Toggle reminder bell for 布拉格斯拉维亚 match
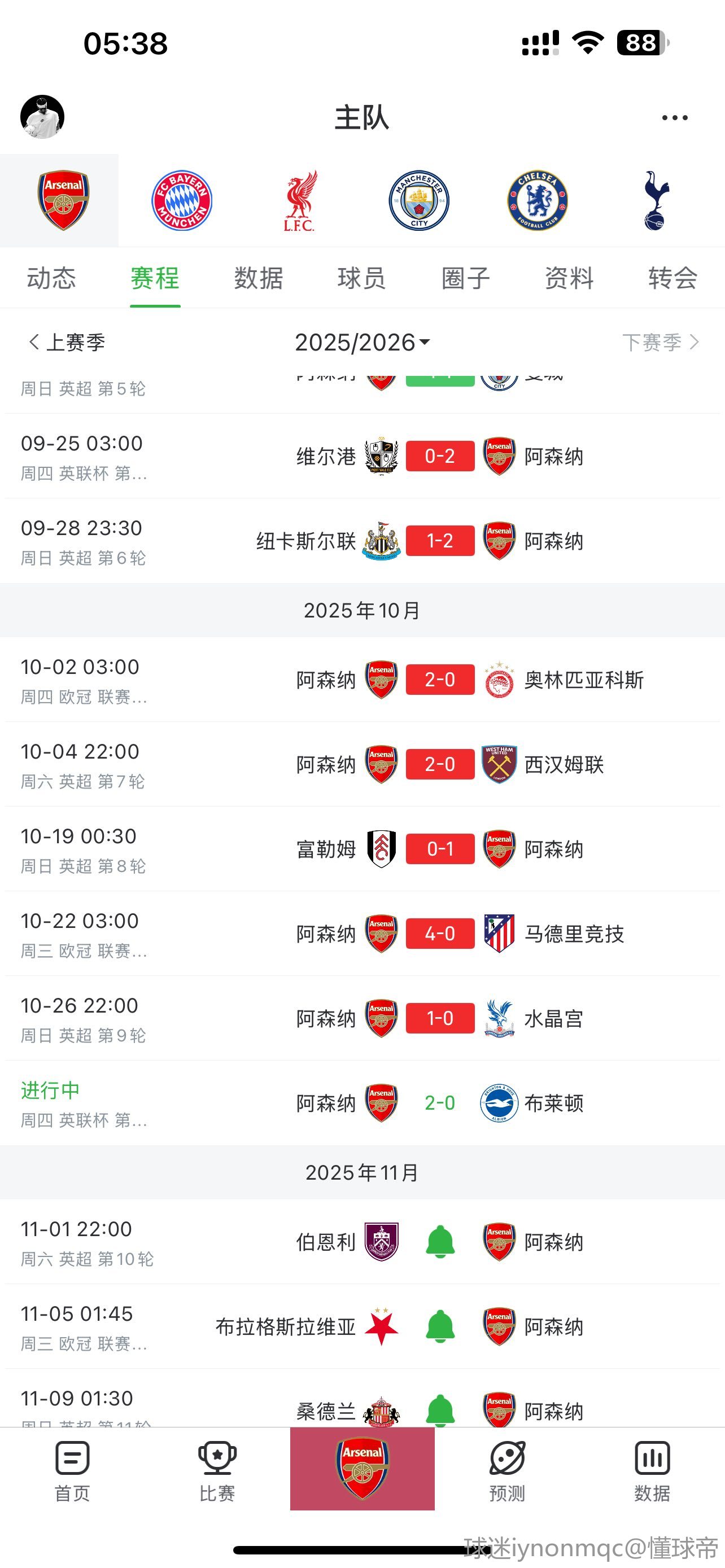 440,1326
